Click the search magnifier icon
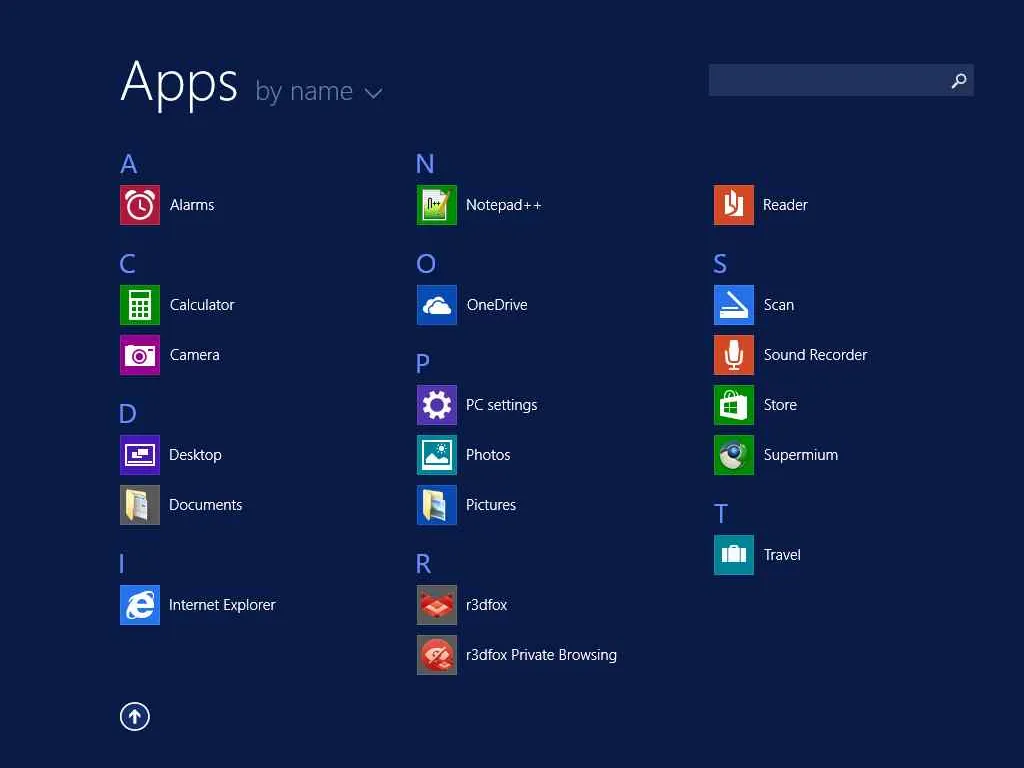 point(959,80)
